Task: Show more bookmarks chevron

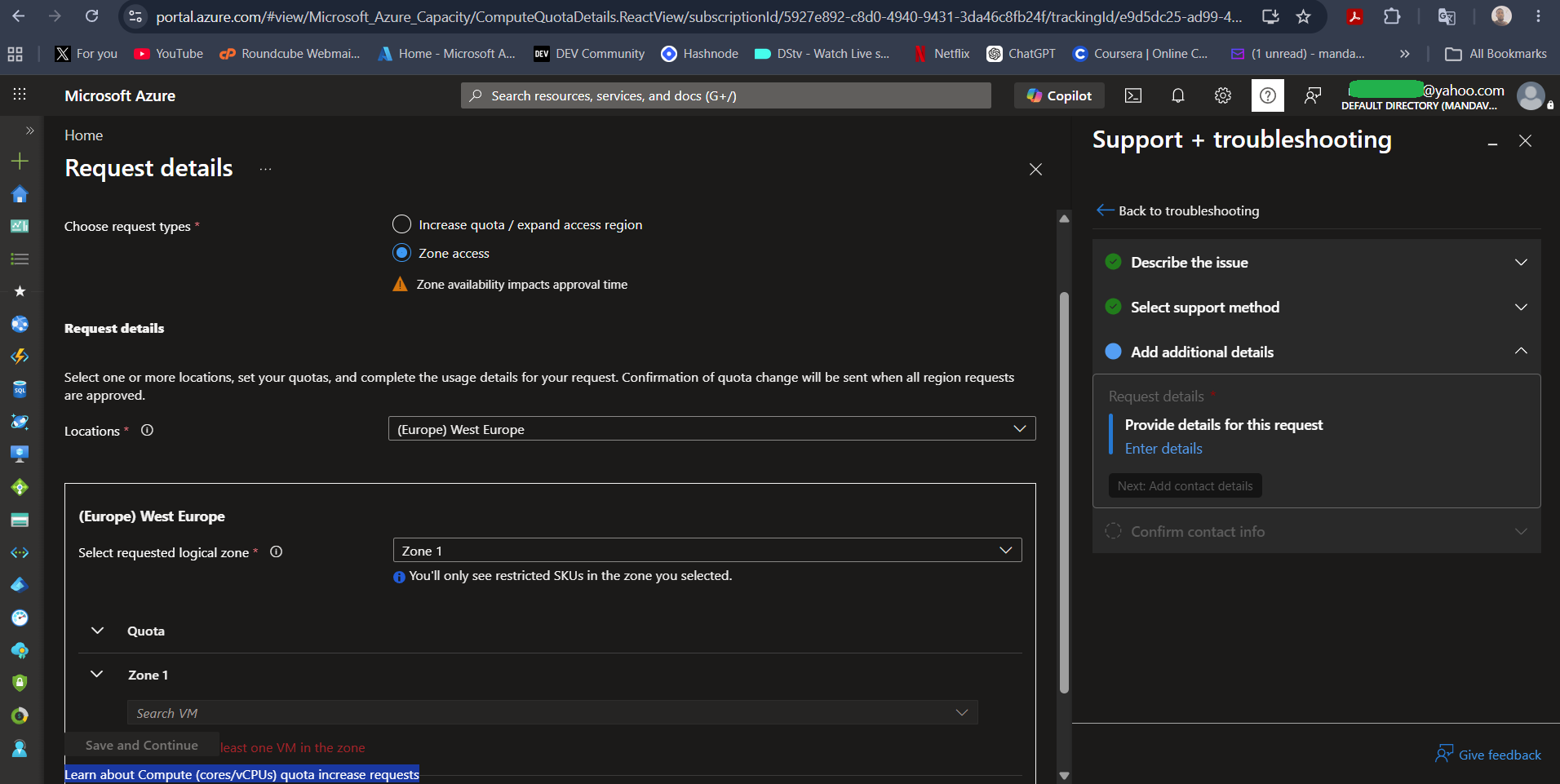Action: tap(1404, 54)
